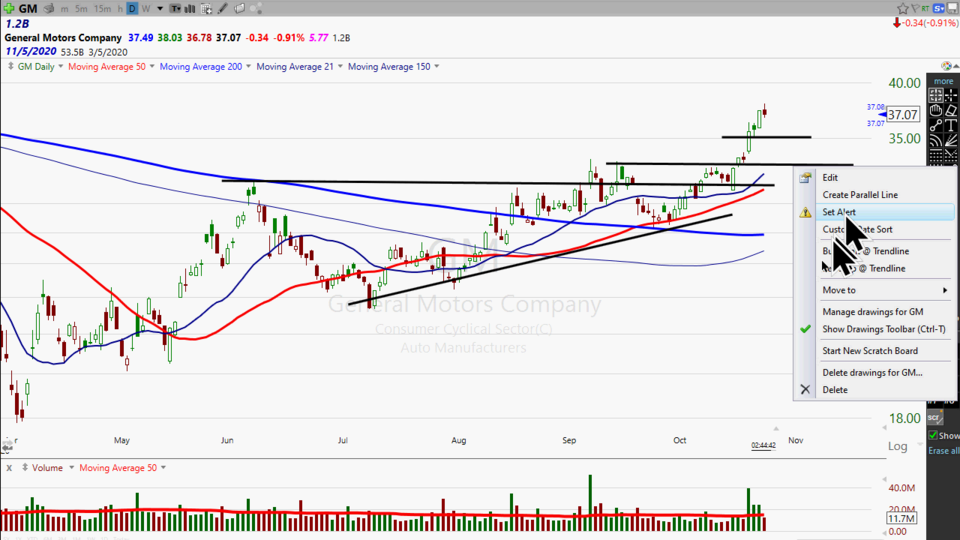Click the 11/5/2020 date text

pos(31,51)
